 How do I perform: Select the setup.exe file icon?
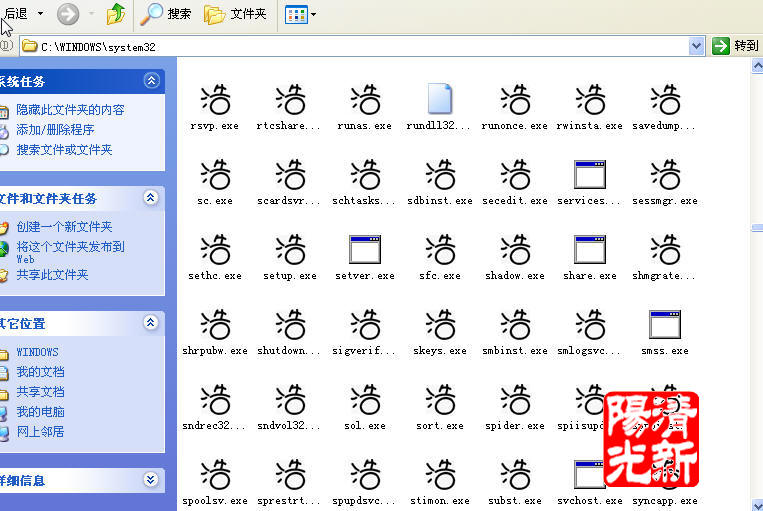point(290,249)
